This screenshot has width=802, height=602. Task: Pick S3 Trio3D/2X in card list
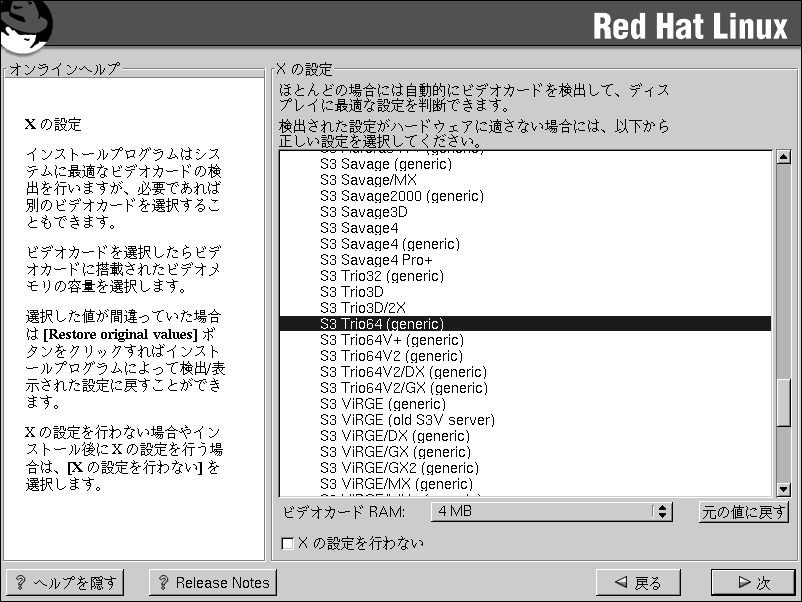[x=362, y=308]
